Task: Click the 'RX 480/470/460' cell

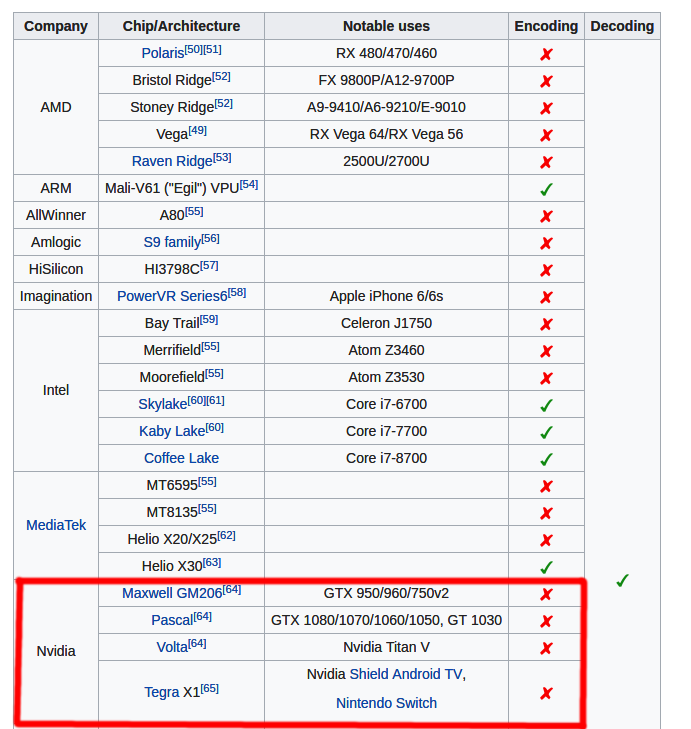Action: [x=386, y=53]
